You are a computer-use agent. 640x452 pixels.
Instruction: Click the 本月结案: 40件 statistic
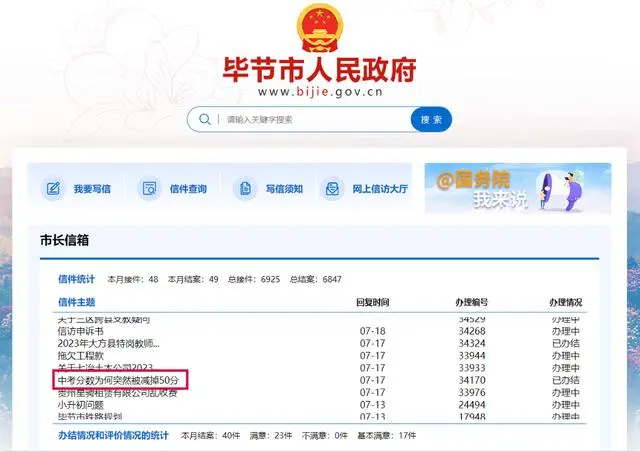coord(211,436)
